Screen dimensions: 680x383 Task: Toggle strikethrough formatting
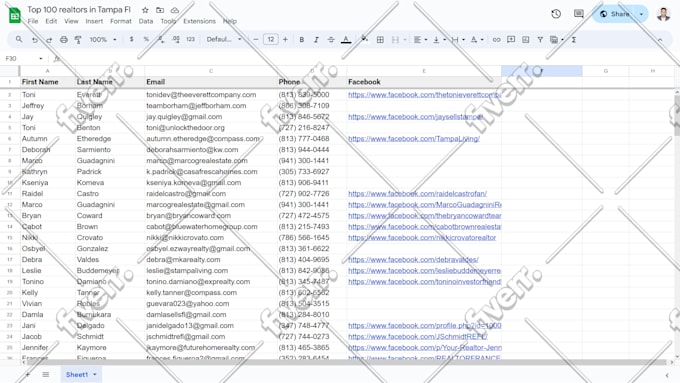pyautogui.click(x=331, y=39)
